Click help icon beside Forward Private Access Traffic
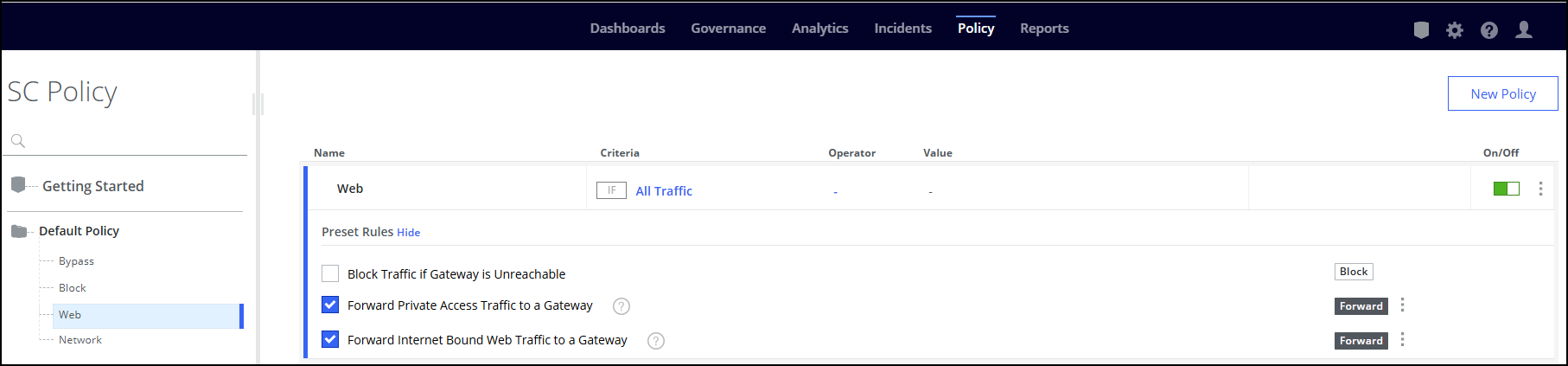The height and width of the screenshot is (366, 1568). click(x=621, y=306)
